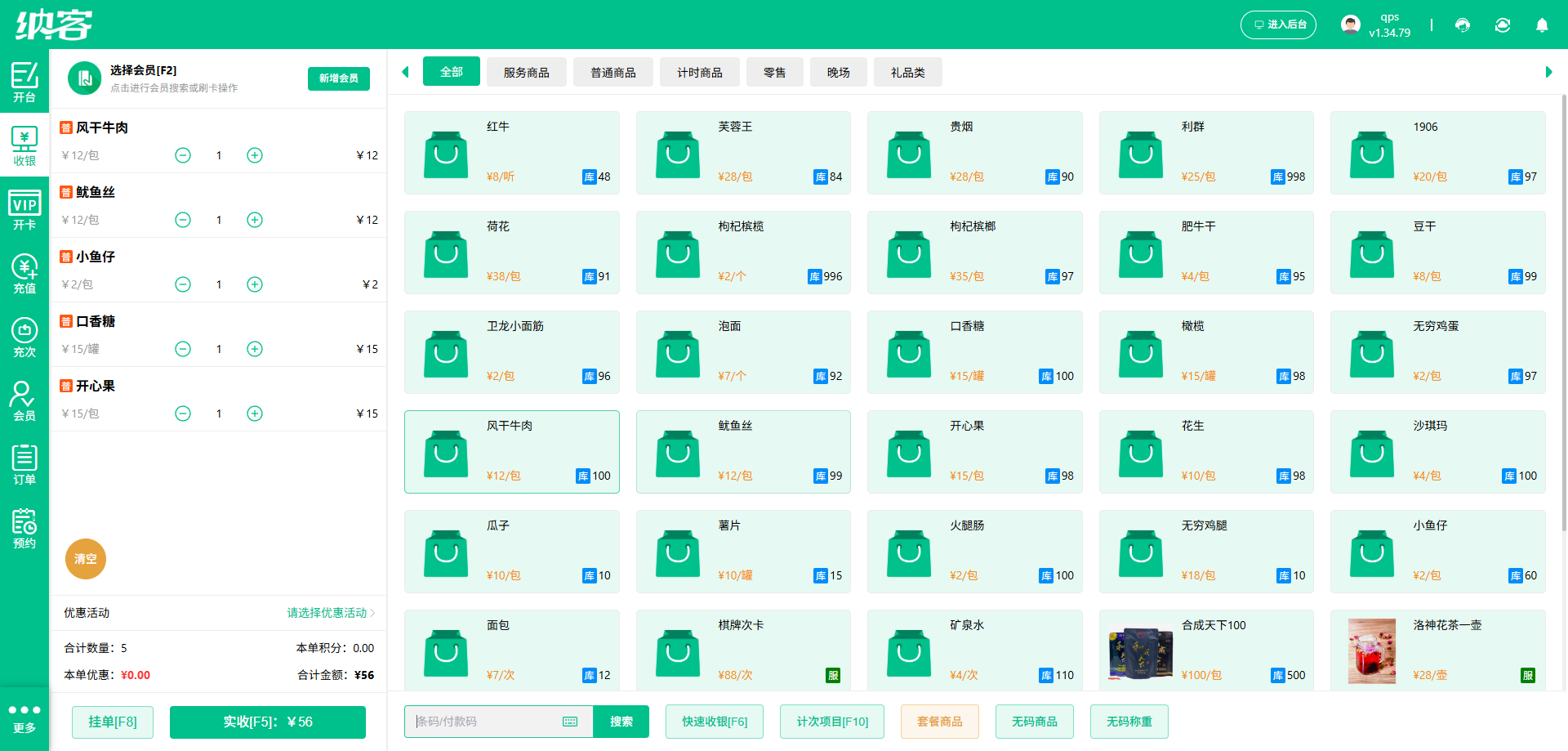Select the 收银 cashier sidebar icon
The image size is (1568, 751).
(x=24, y=145)
